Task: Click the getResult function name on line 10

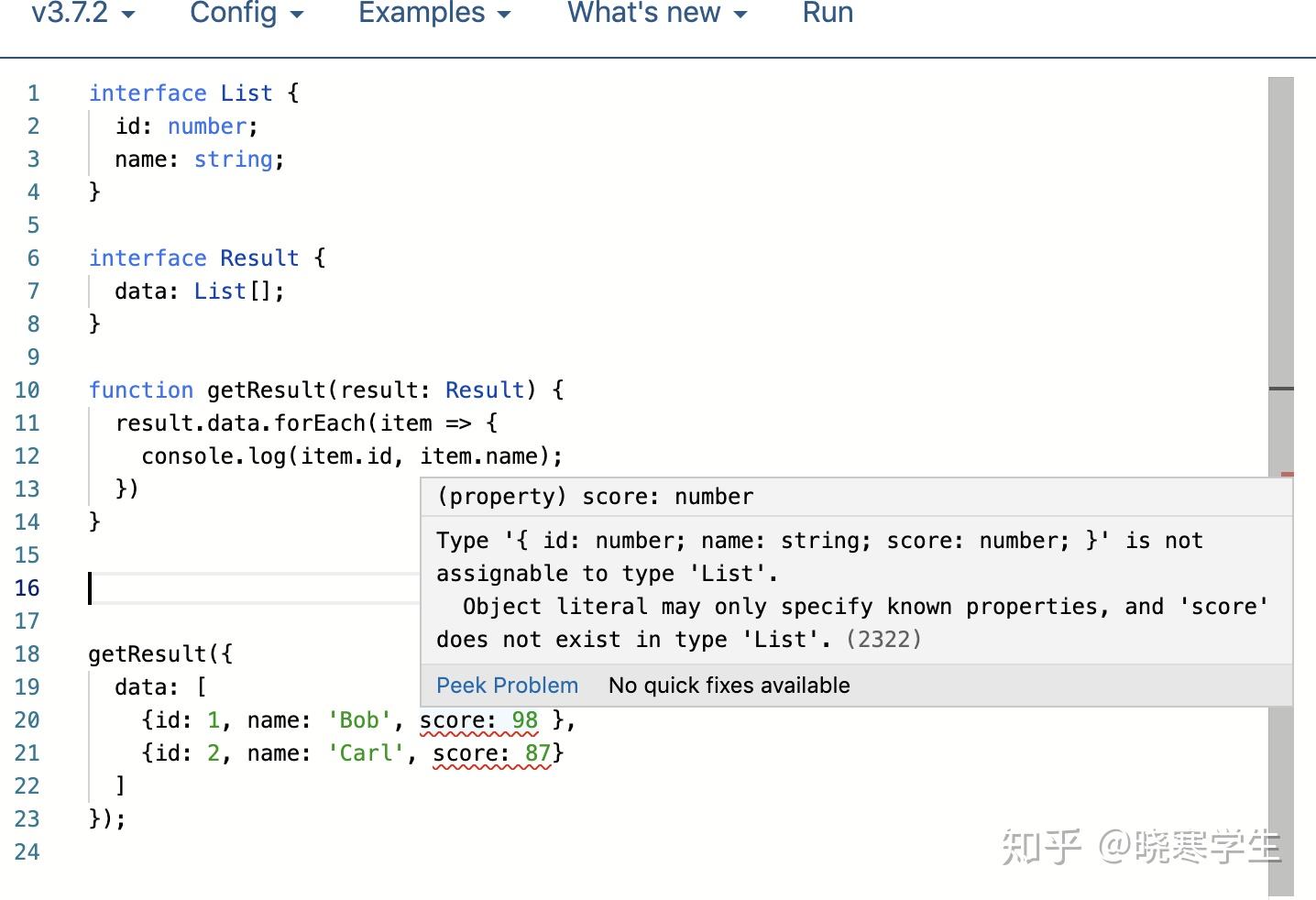Action: click(x=266, y=390)
